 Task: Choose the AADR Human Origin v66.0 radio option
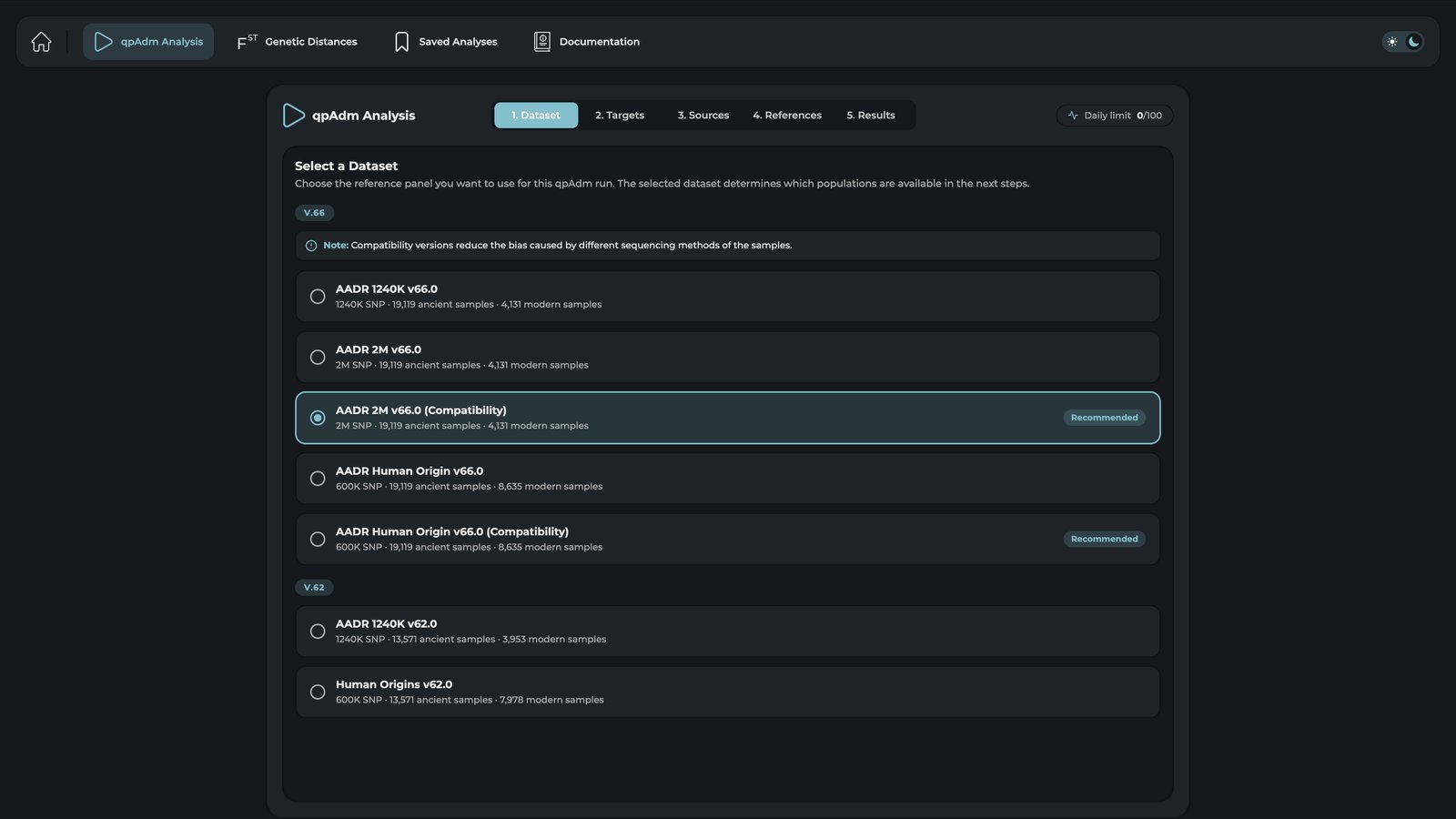(318, 479)
